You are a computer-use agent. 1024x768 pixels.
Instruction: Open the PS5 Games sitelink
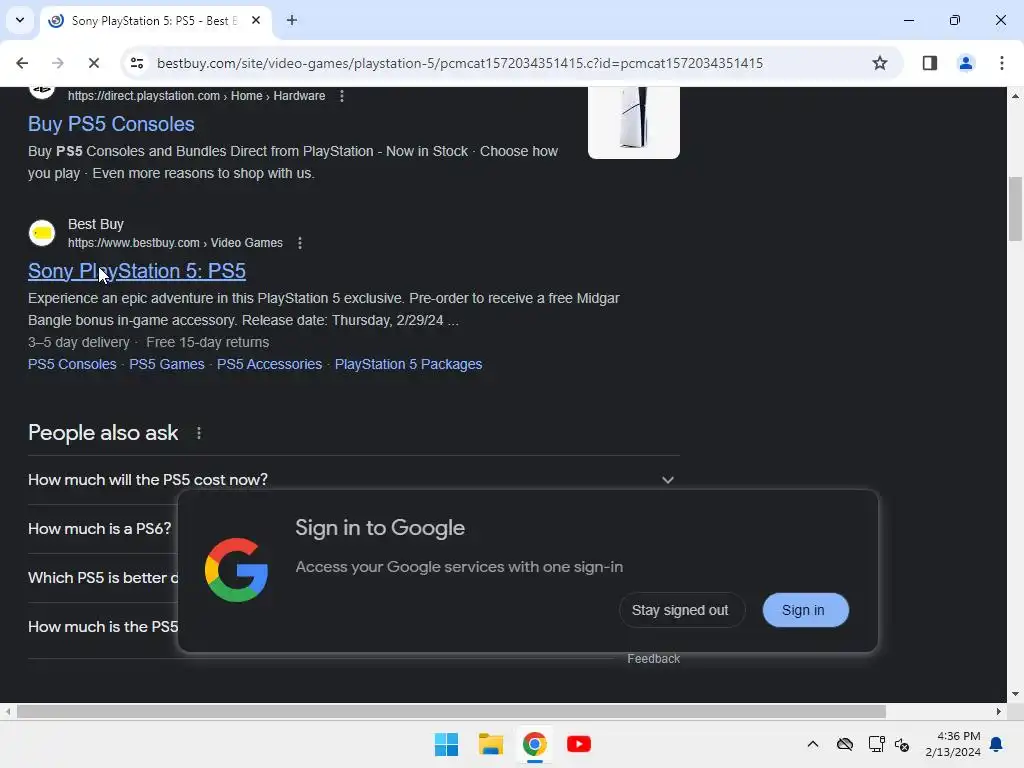click(167, 364)
